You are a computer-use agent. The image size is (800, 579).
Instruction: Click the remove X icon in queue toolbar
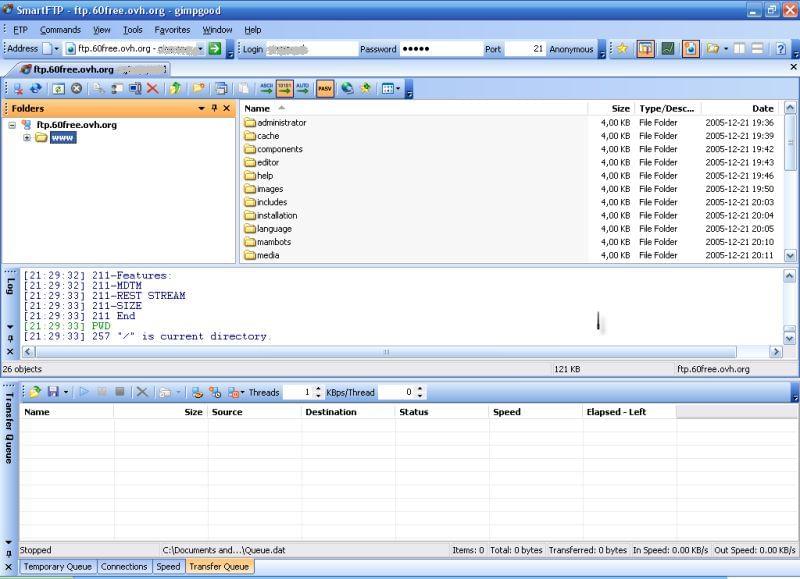coord(142,392)
